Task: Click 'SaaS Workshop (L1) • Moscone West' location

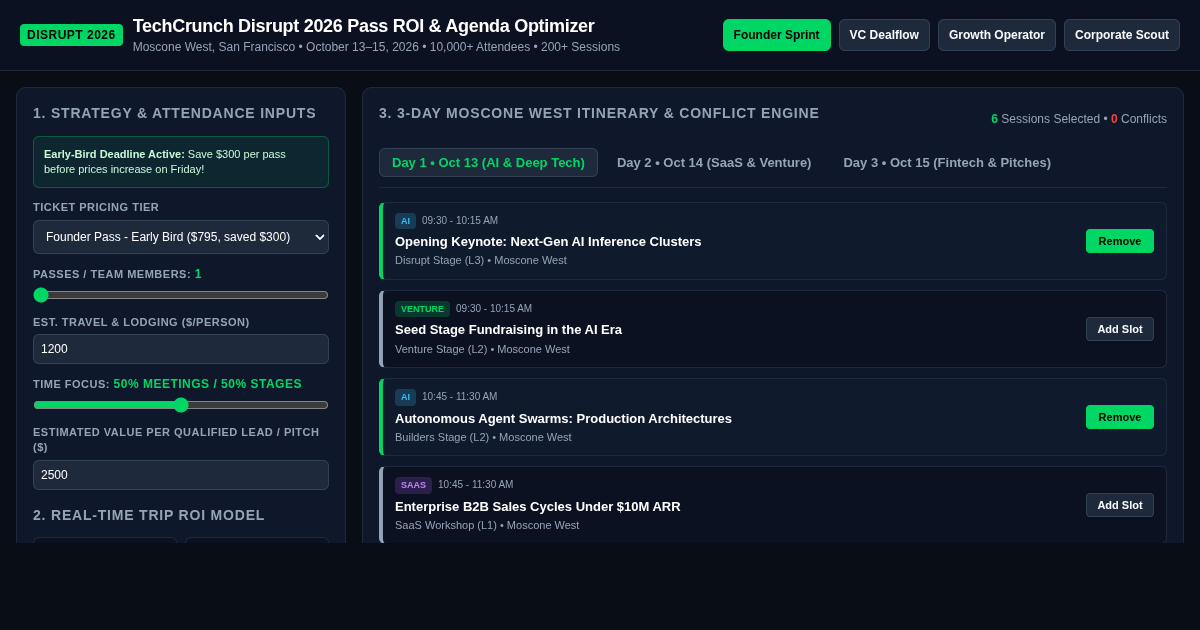Action: (487, 525)
